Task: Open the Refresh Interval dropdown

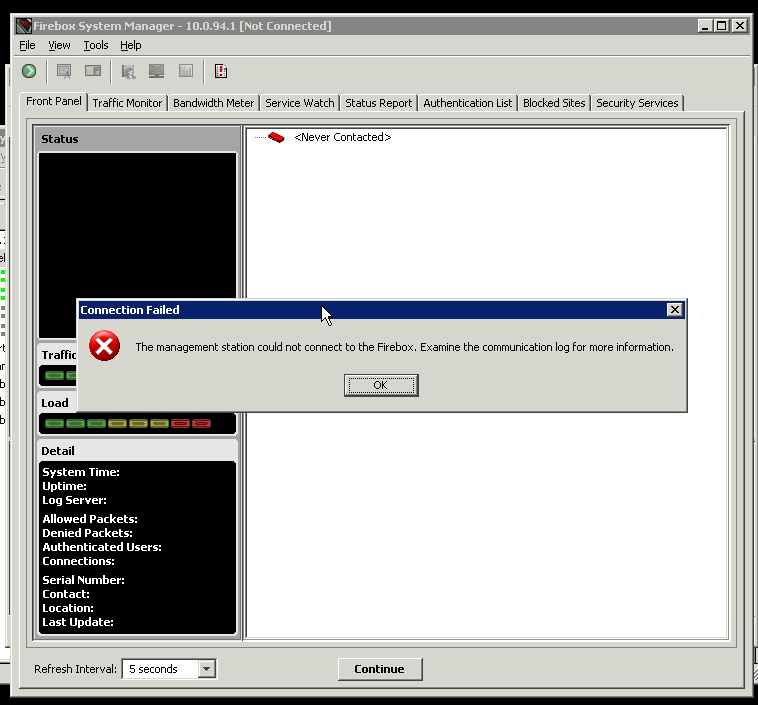Action: [x=206, y=669]
